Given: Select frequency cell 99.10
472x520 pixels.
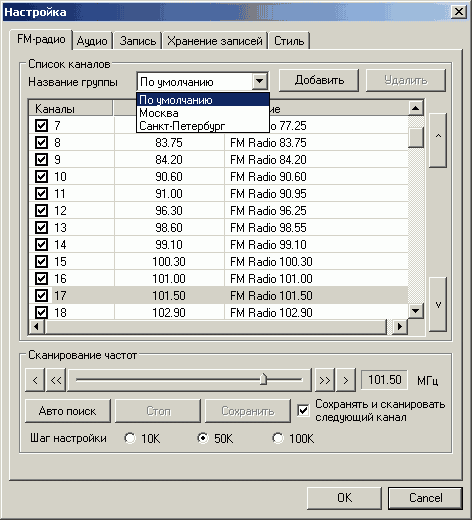Looking at the screenshot, I should click(169, 245).
